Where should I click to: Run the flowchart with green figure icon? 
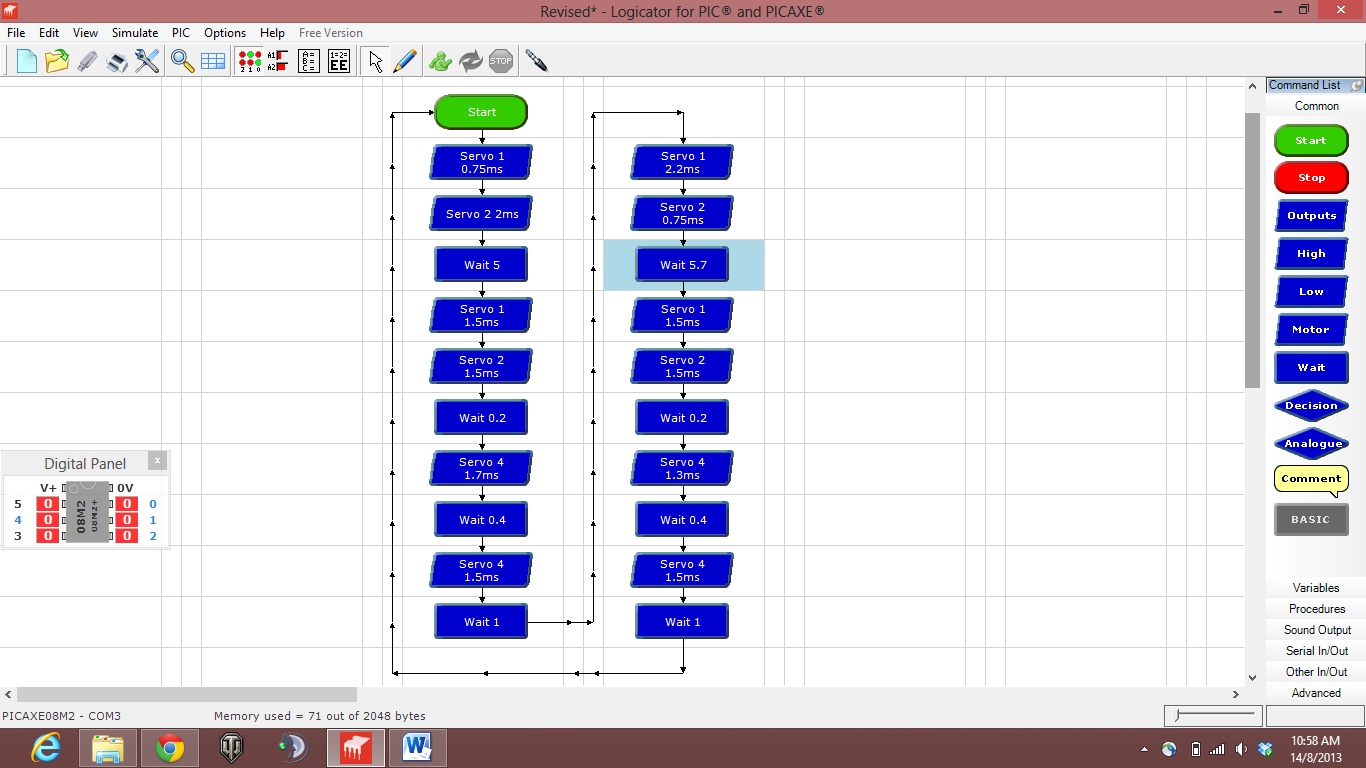click(440, 61)
